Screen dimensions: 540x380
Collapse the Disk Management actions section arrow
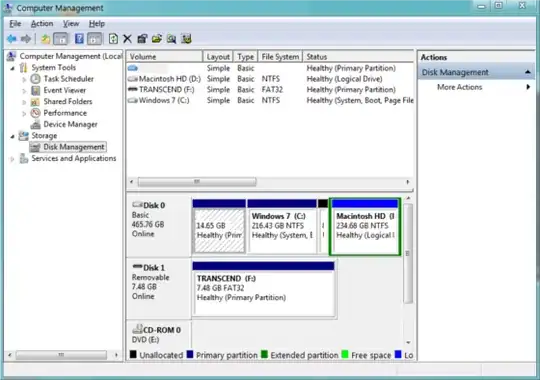528,72
